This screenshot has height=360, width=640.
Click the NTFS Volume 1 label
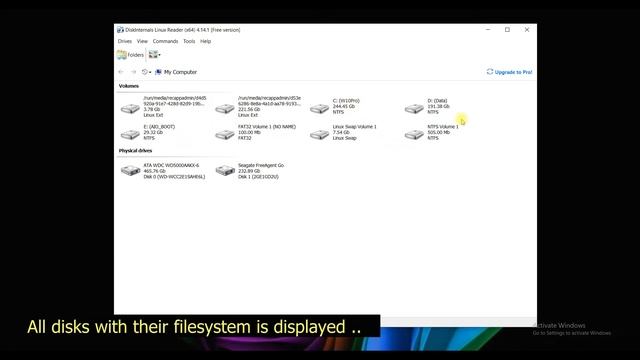point(443,127)
